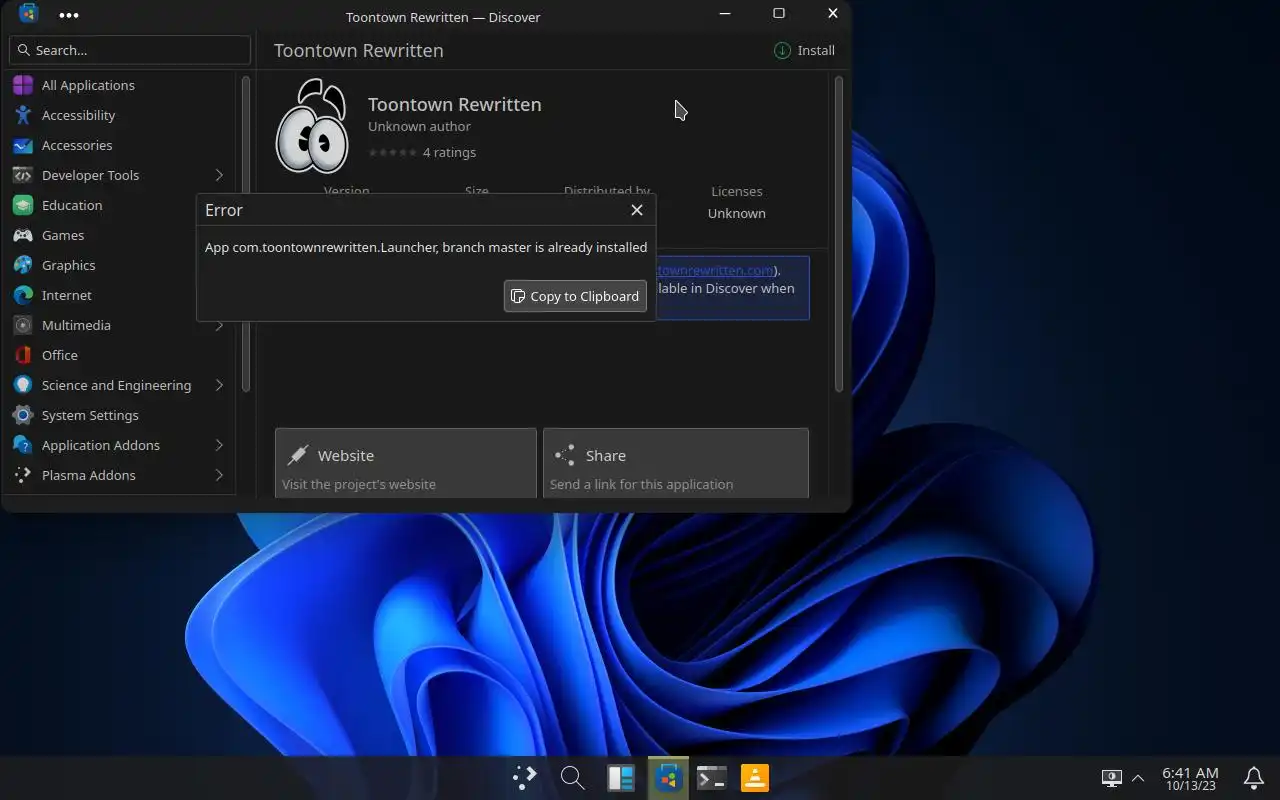
Task: Expand the system tray hidden icons arrow
Action: pyautogui.click(x=1137, y=778)
